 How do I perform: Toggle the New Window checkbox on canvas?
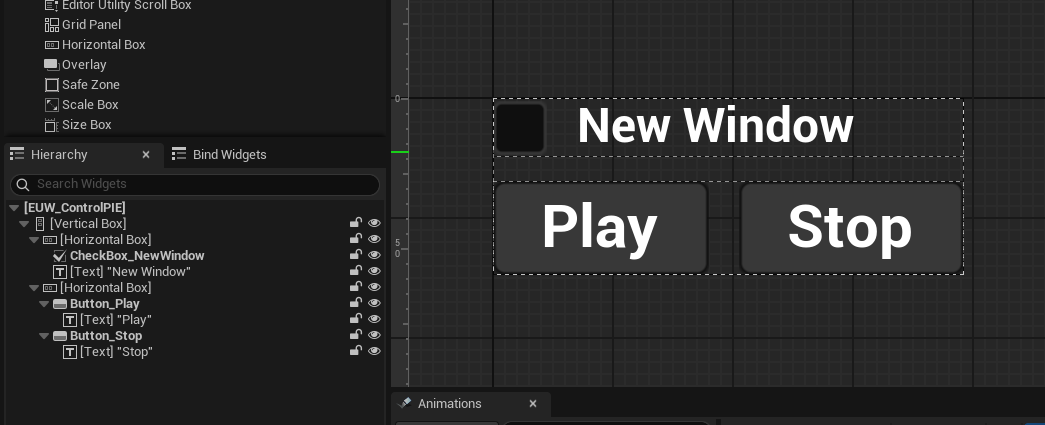(520, 127)
